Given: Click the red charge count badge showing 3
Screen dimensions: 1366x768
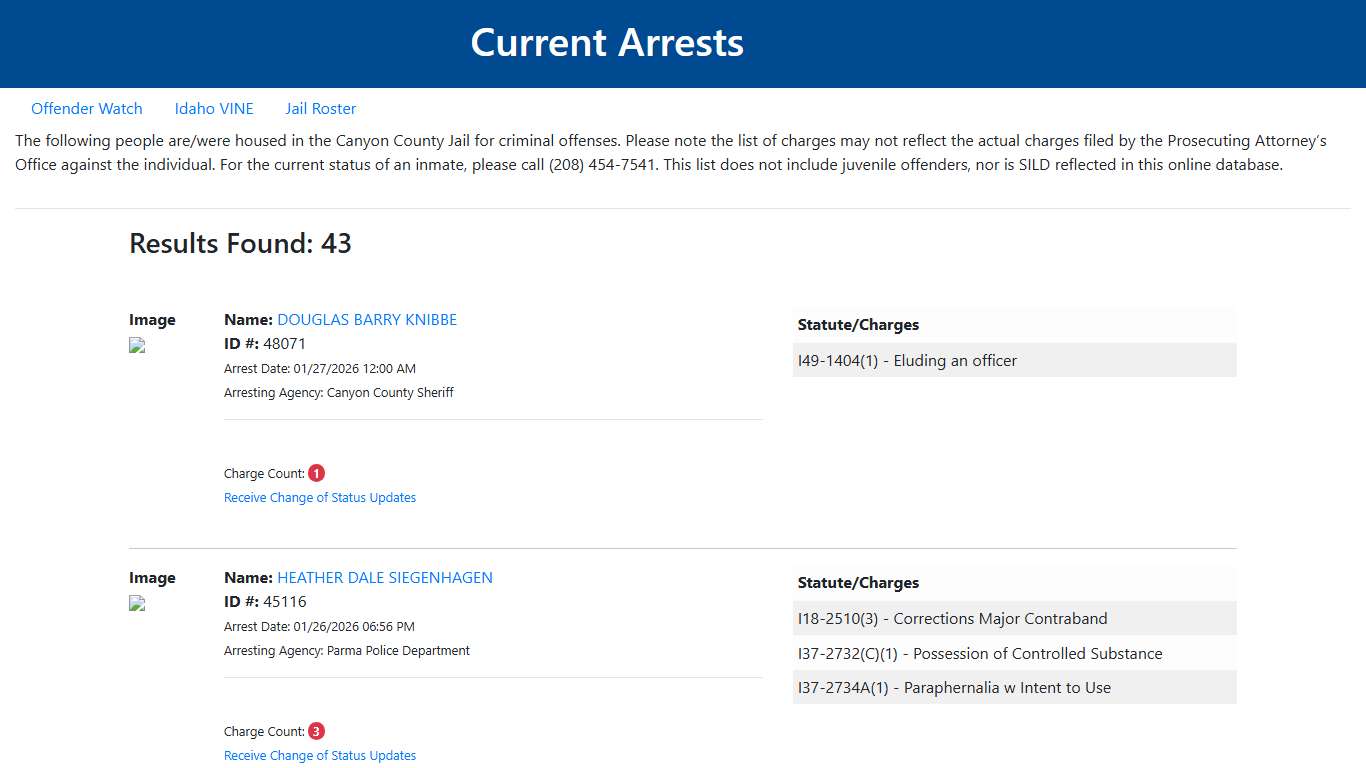Looking at the screenshot, I should [316, 730].
